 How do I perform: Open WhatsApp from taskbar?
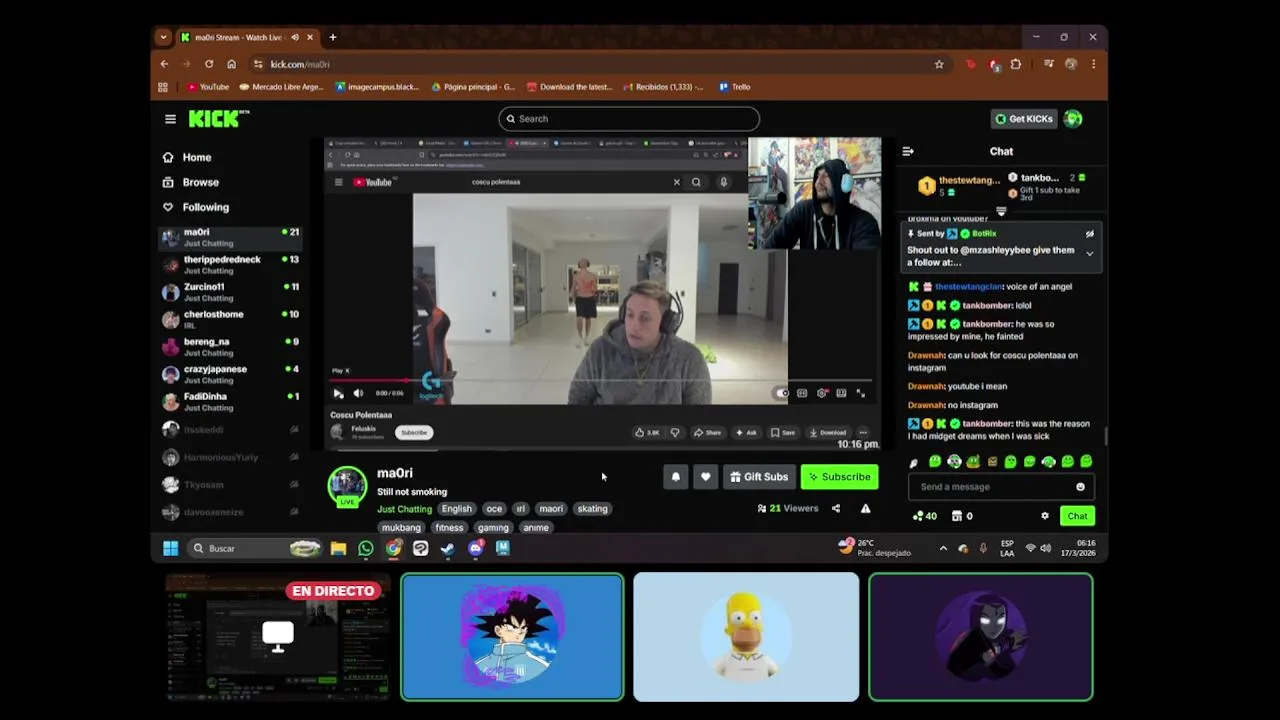point(366,548)
